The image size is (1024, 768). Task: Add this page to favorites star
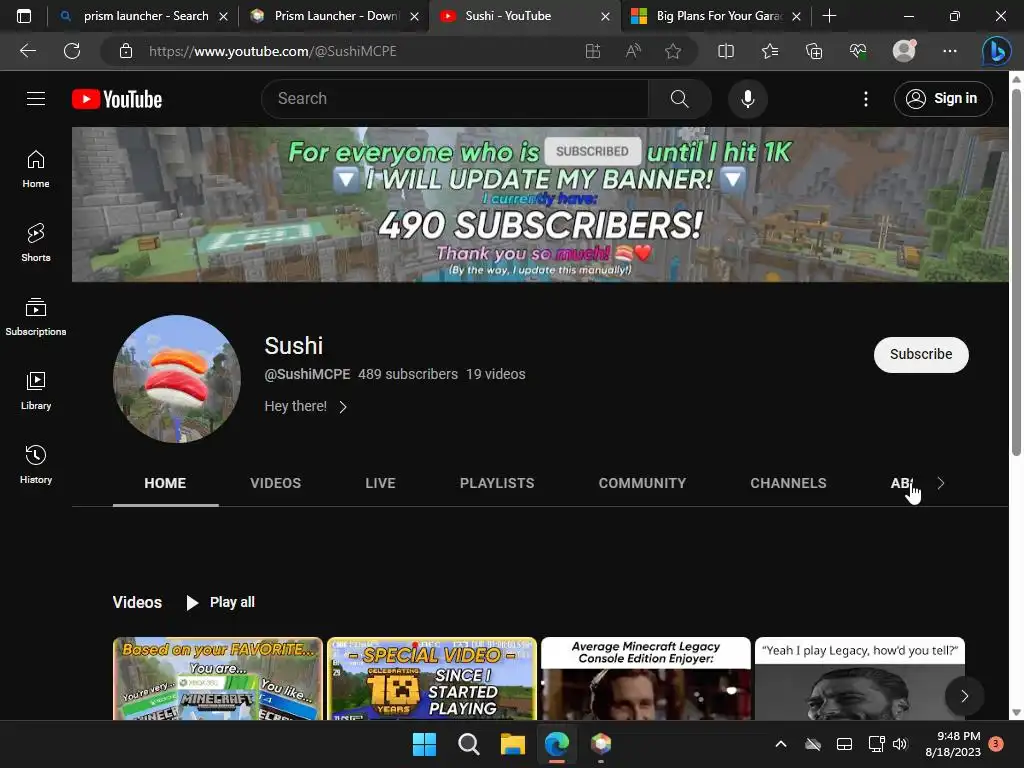click(673, 51)
